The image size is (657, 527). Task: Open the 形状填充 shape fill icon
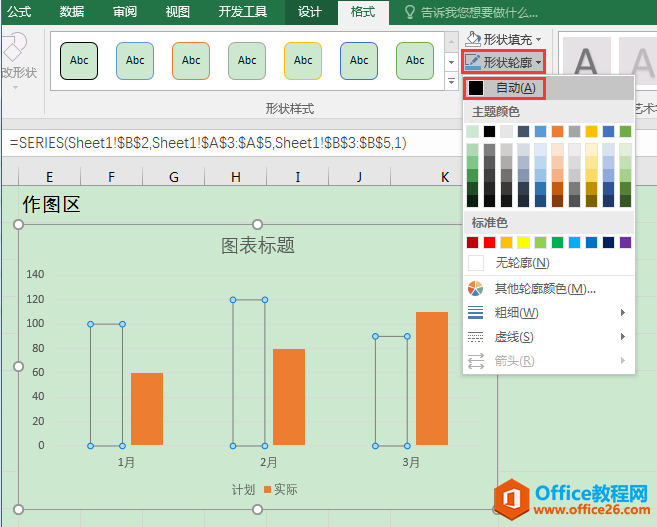coord(473,39)
